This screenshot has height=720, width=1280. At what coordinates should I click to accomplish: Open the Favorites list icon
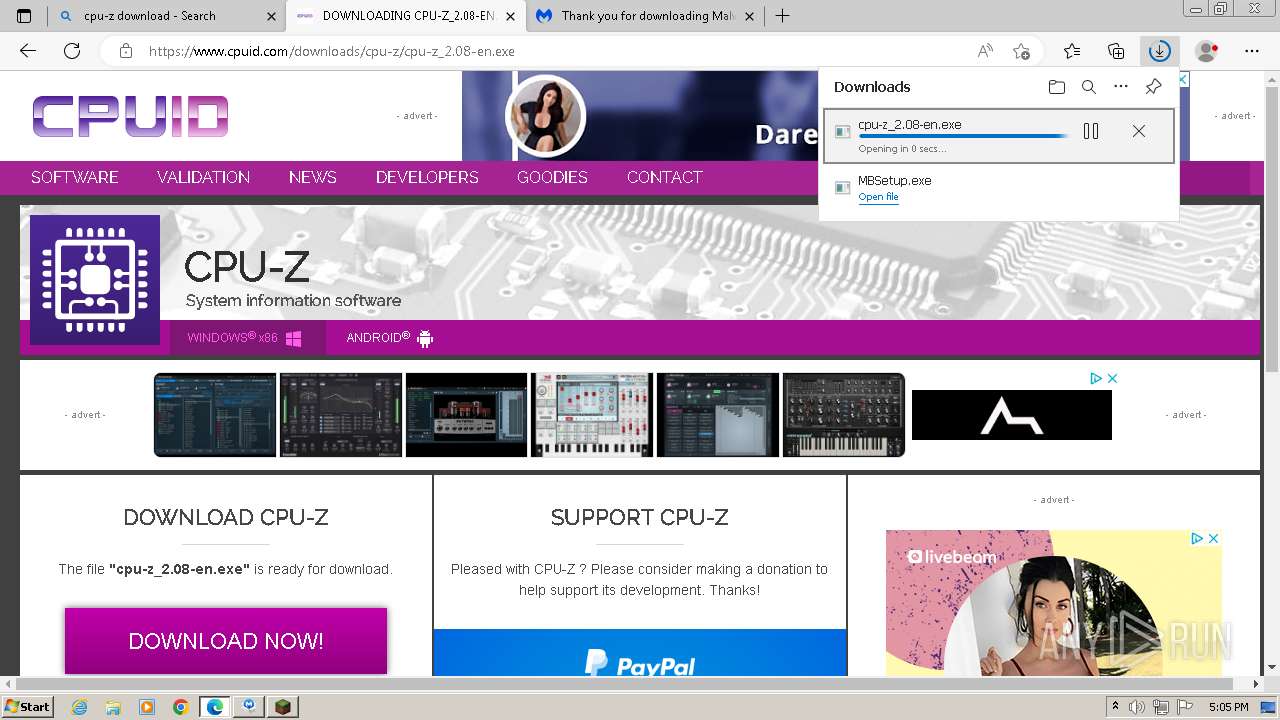[1072, 51]
